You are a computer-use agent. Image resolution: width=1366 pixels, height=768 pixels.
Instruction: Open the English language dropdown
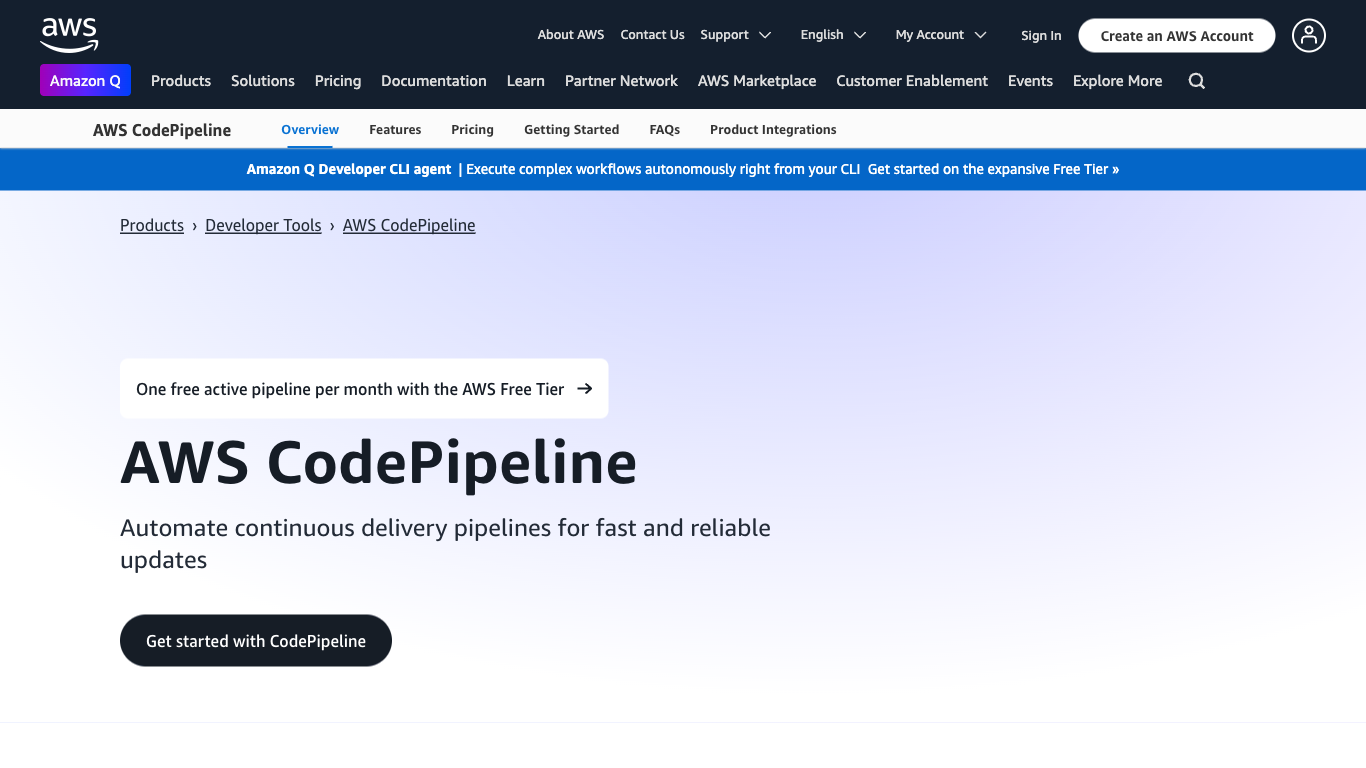click(835, 35)
